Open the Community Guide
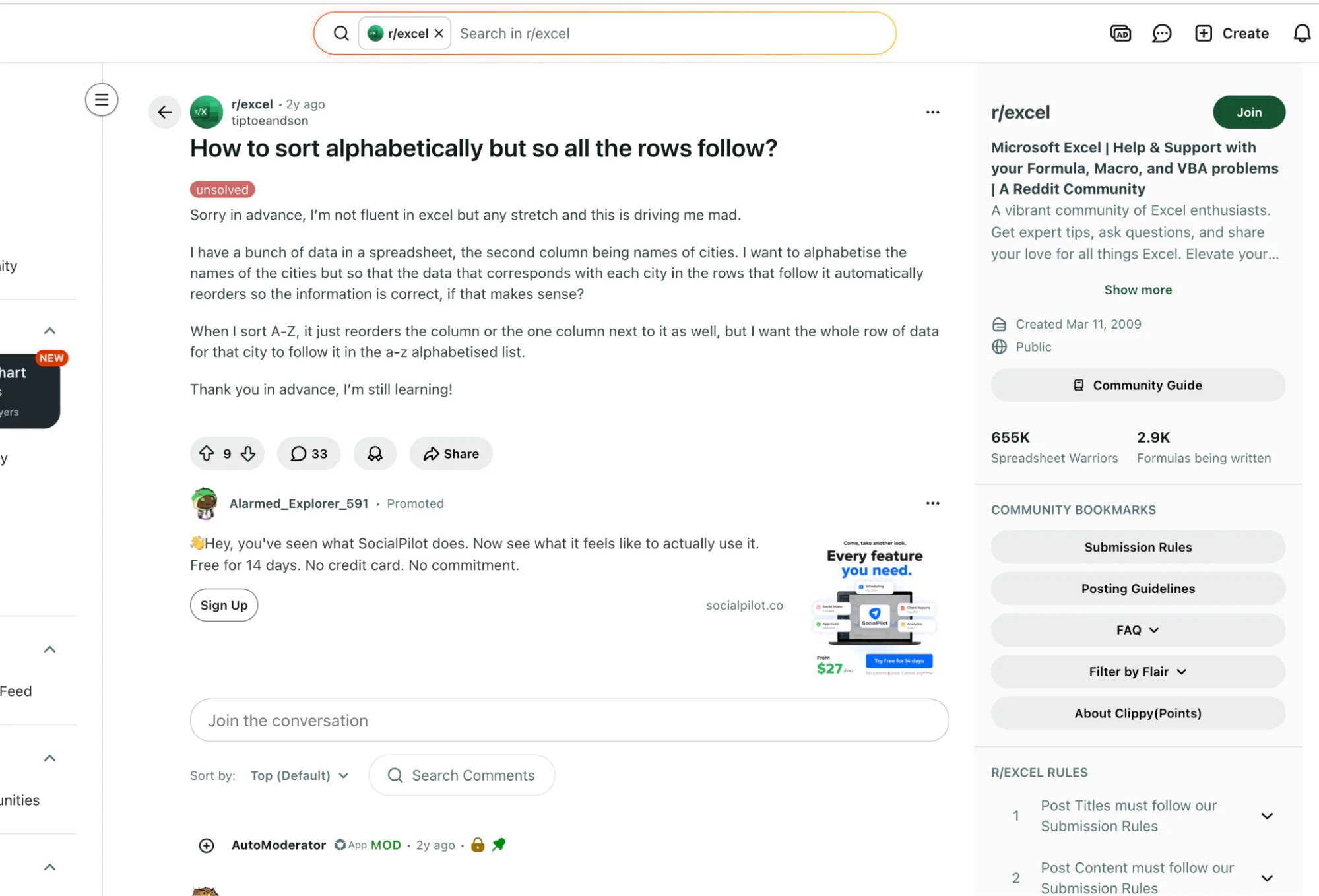Image resolution: width=1319 pixels, height=896 pixels. (1138, 385)
